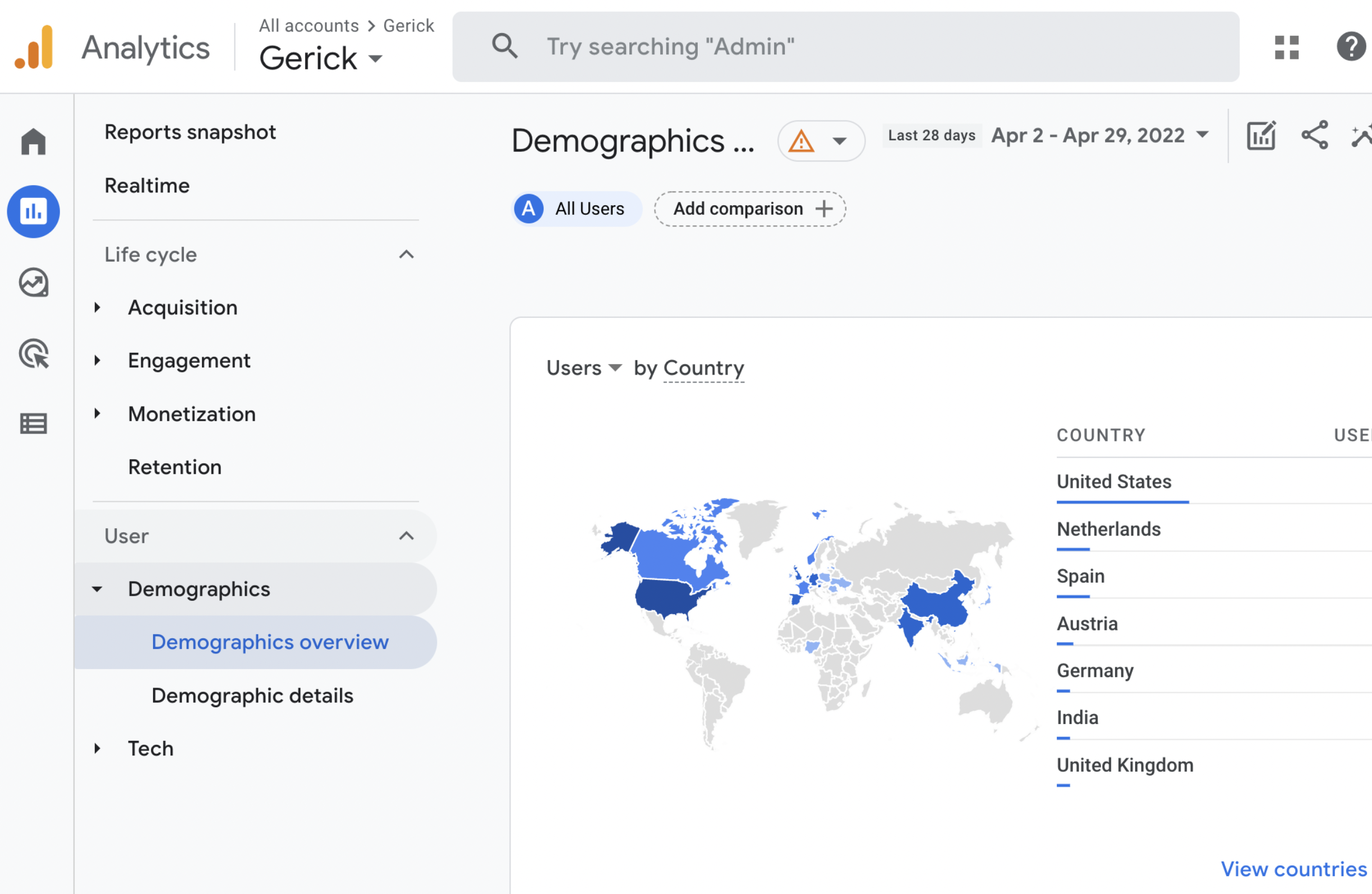Image resolution: width=1372 pixels, height=894 pixels.
Task: Click the United States blue bar
Action: tap(1122, 502)
